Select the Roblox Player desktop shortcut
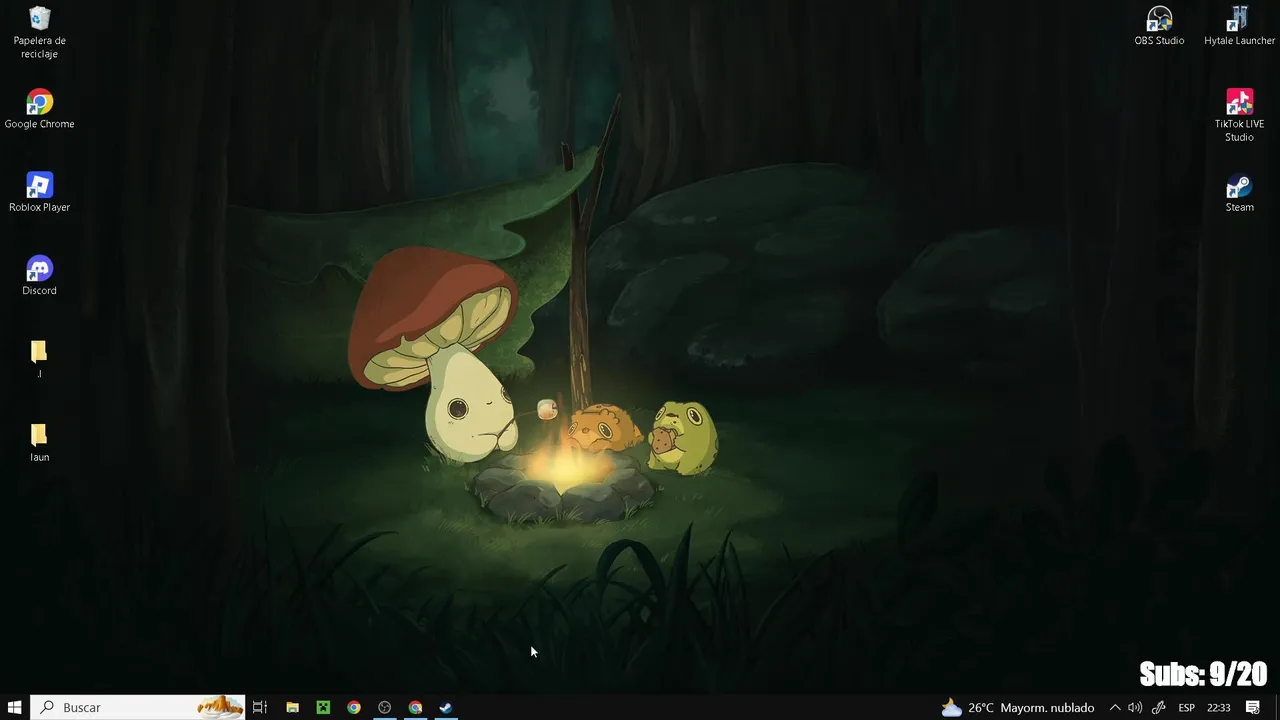Screen dimensions: 1280x720 [39, 192]
